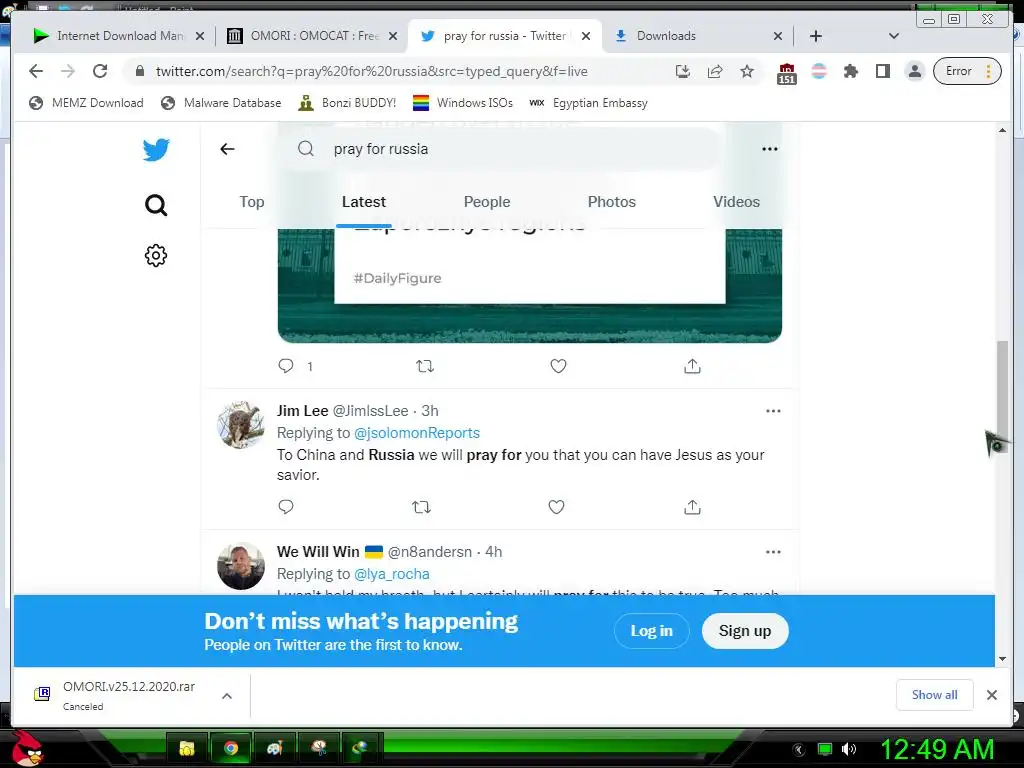Open MEMZ Download bookmark
The image size is (1024, 768).
click(86, 103)
